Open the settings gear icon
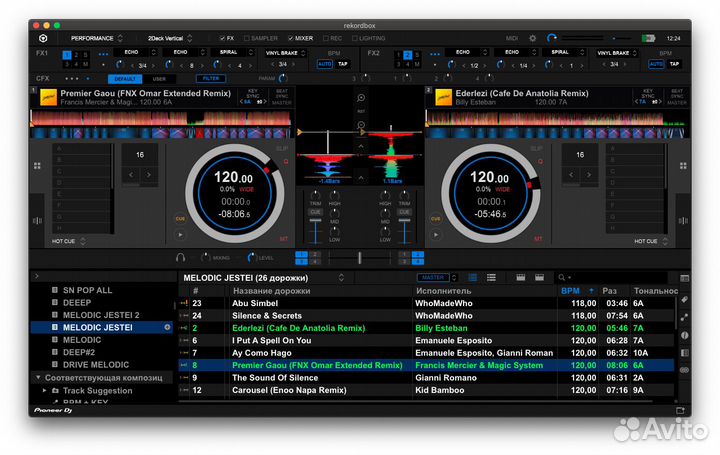 point(532,38)
